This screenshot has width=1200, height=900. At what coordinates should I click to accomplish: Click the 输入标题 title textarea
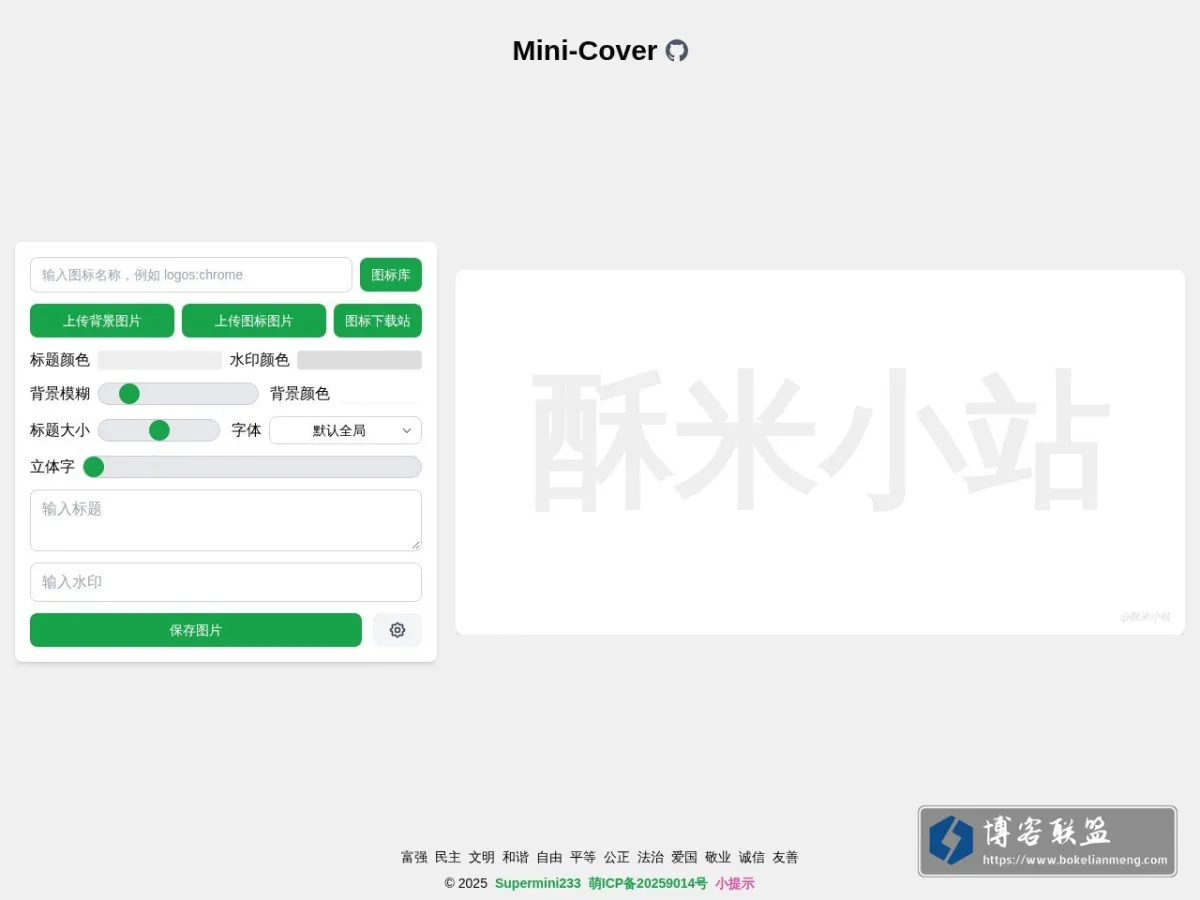click(x=226, y=520)
